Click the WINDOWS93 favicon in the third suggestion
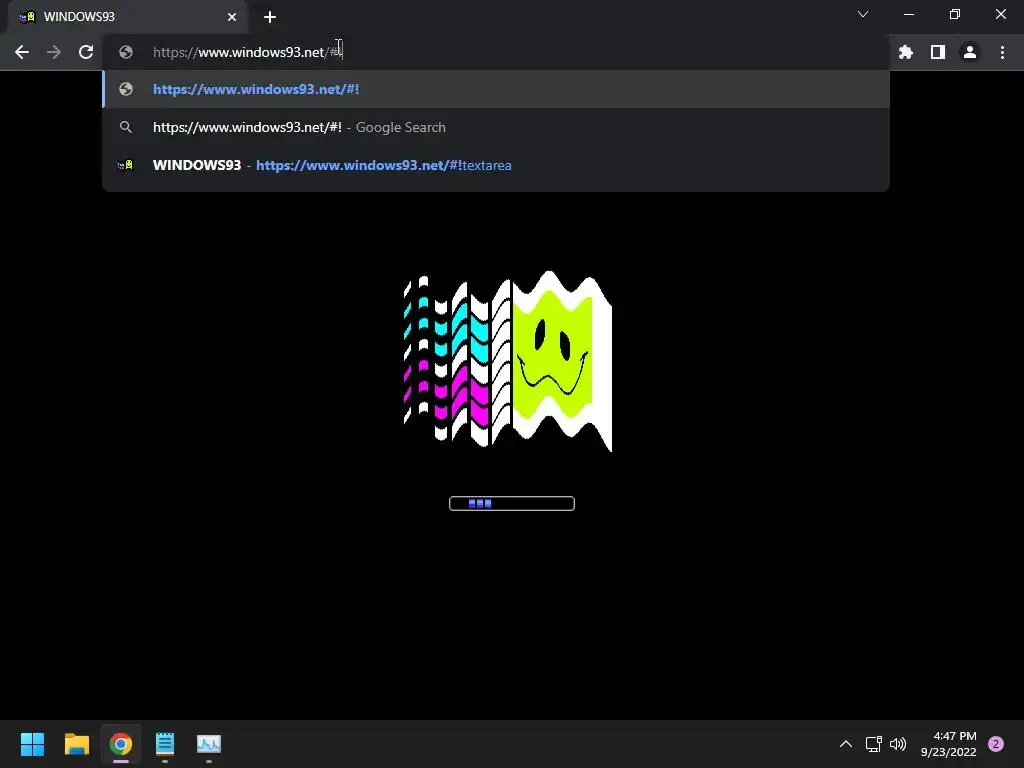1024x768 pixels. [x=125, y=165]
